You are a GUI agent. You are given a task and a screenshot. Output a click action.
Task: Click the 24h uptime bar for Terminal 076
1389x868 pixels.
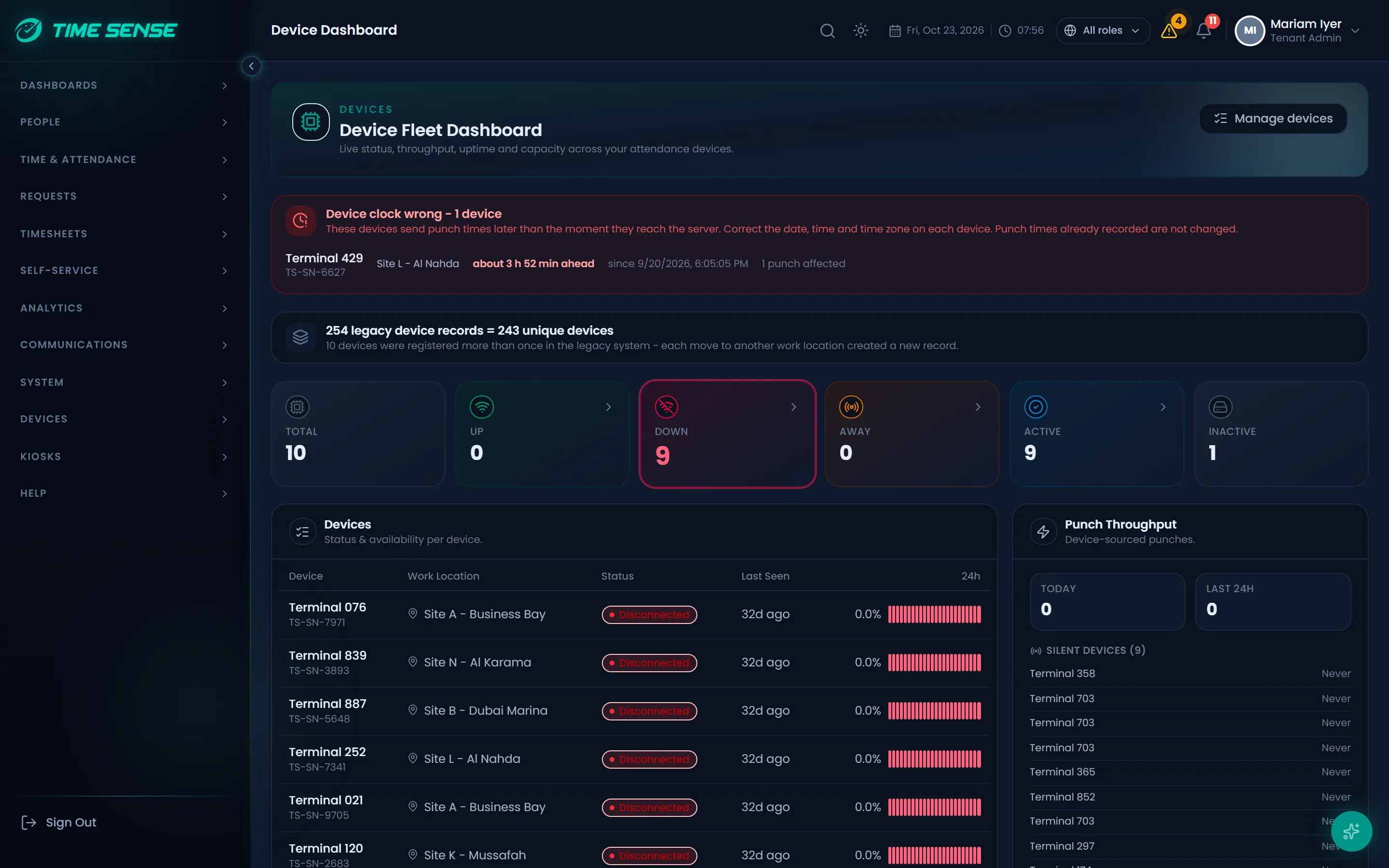(x=934, y=614)
